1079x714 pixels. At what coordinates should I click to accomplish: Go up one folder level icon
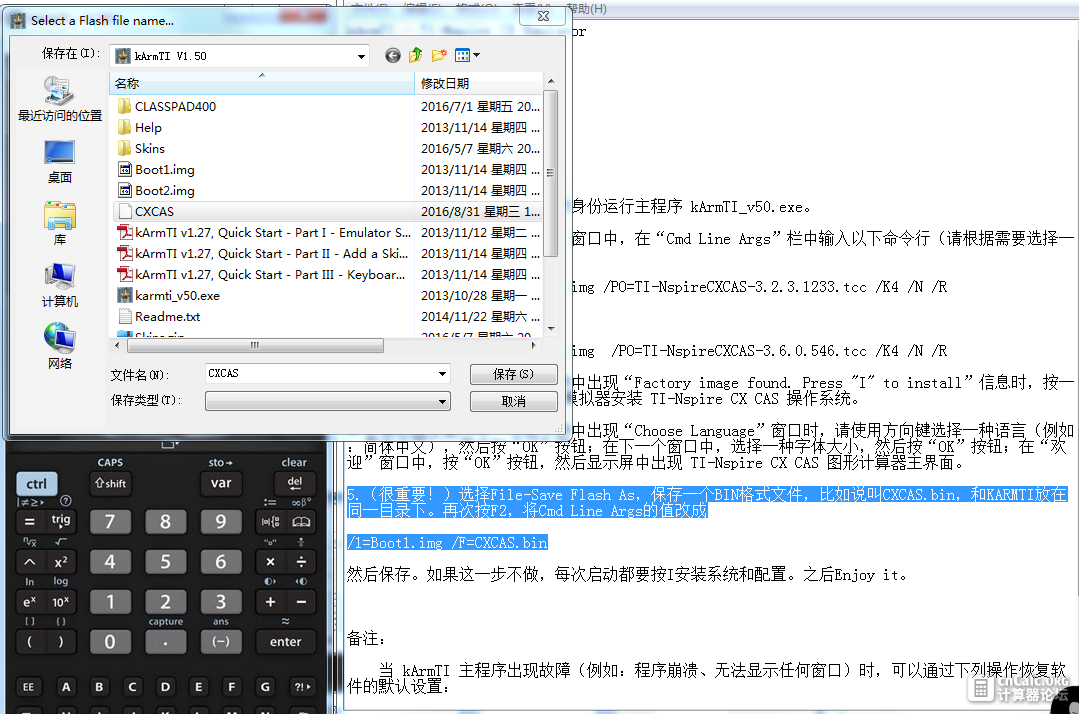[x=416, y=56]
